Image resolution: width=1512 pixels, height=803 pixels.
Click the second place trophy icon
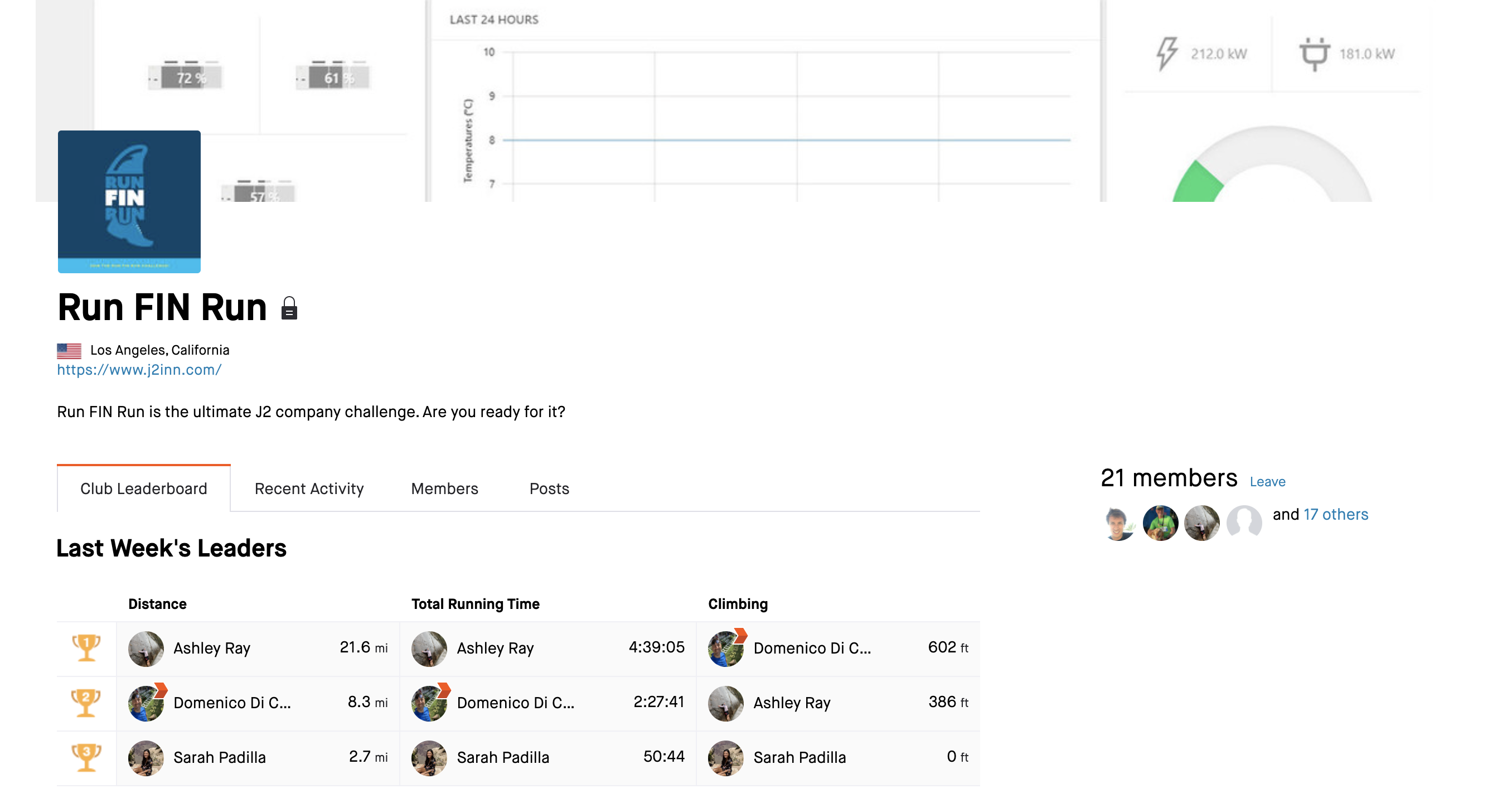86,703
